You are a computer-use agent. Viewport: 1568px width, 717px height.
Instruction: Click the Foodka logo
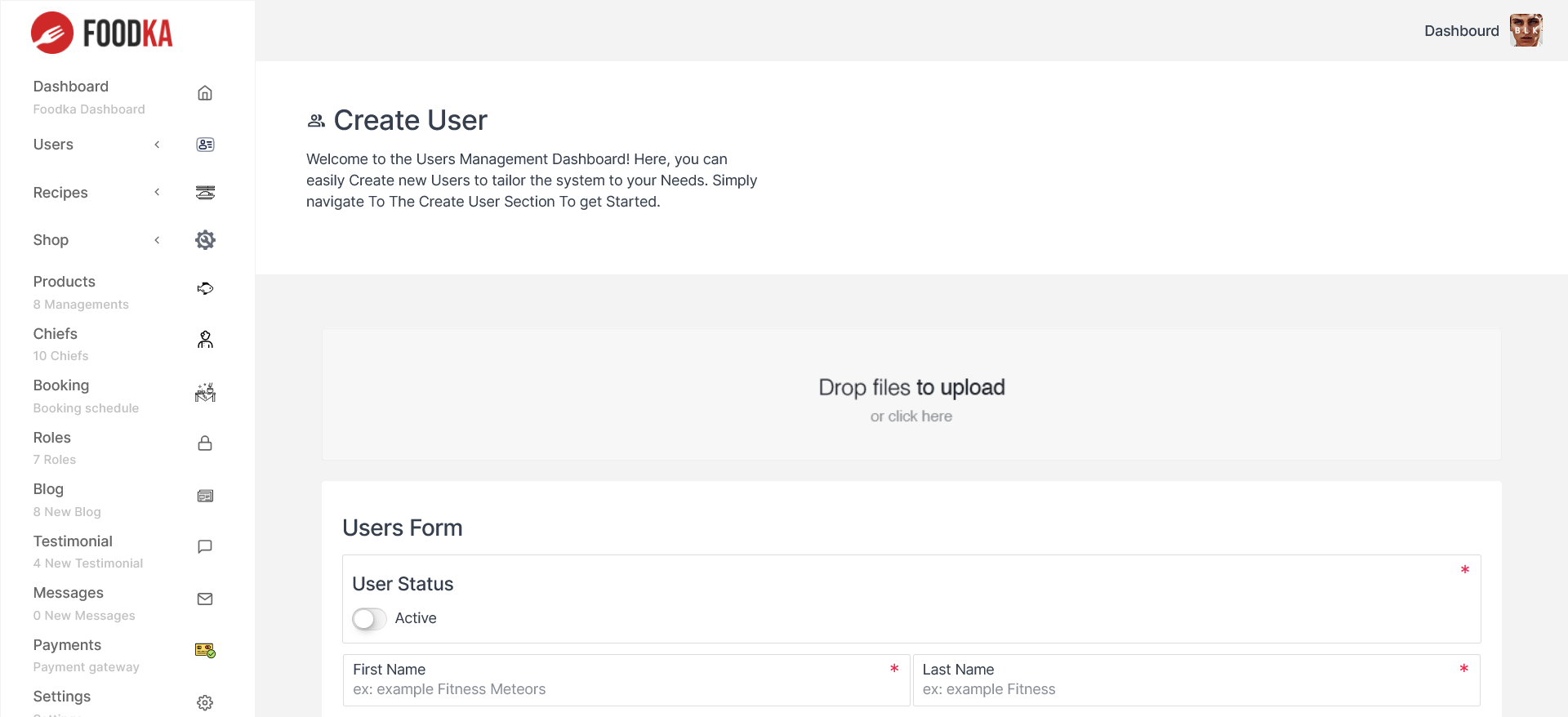pyautogui.click(x=102, y=33)
